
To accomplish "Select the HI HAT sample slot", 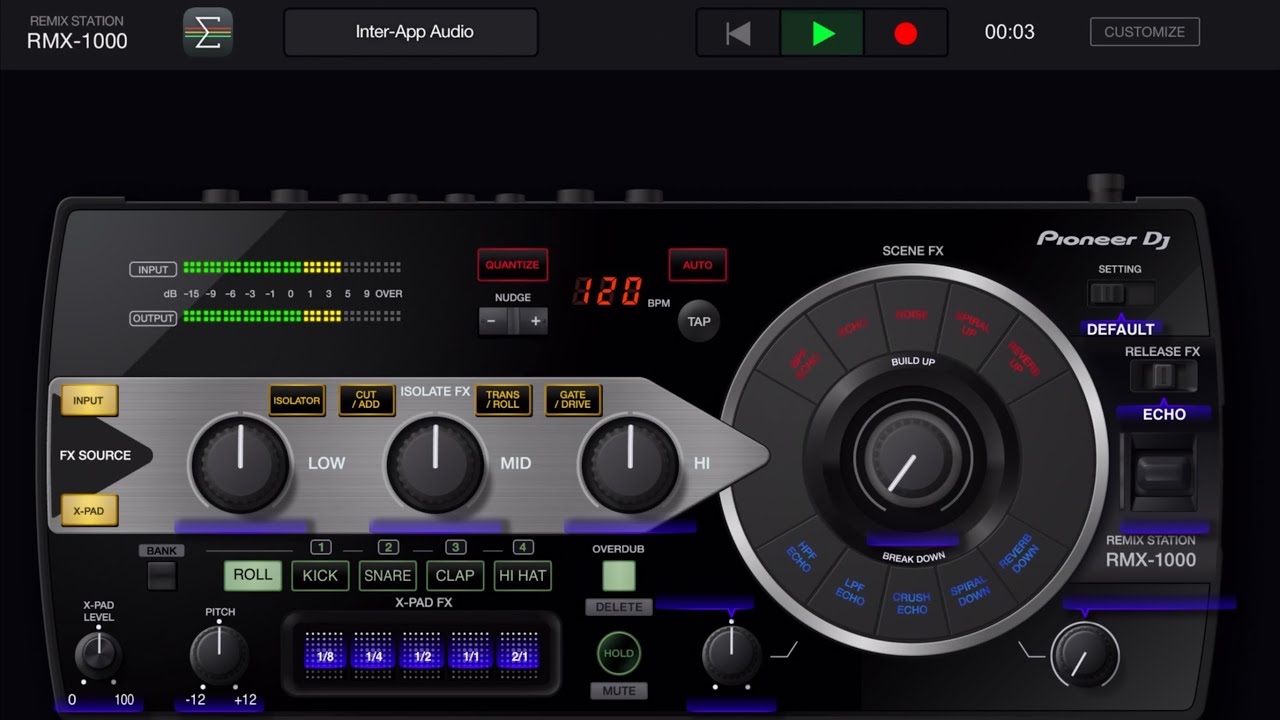I will pos(522,575).
